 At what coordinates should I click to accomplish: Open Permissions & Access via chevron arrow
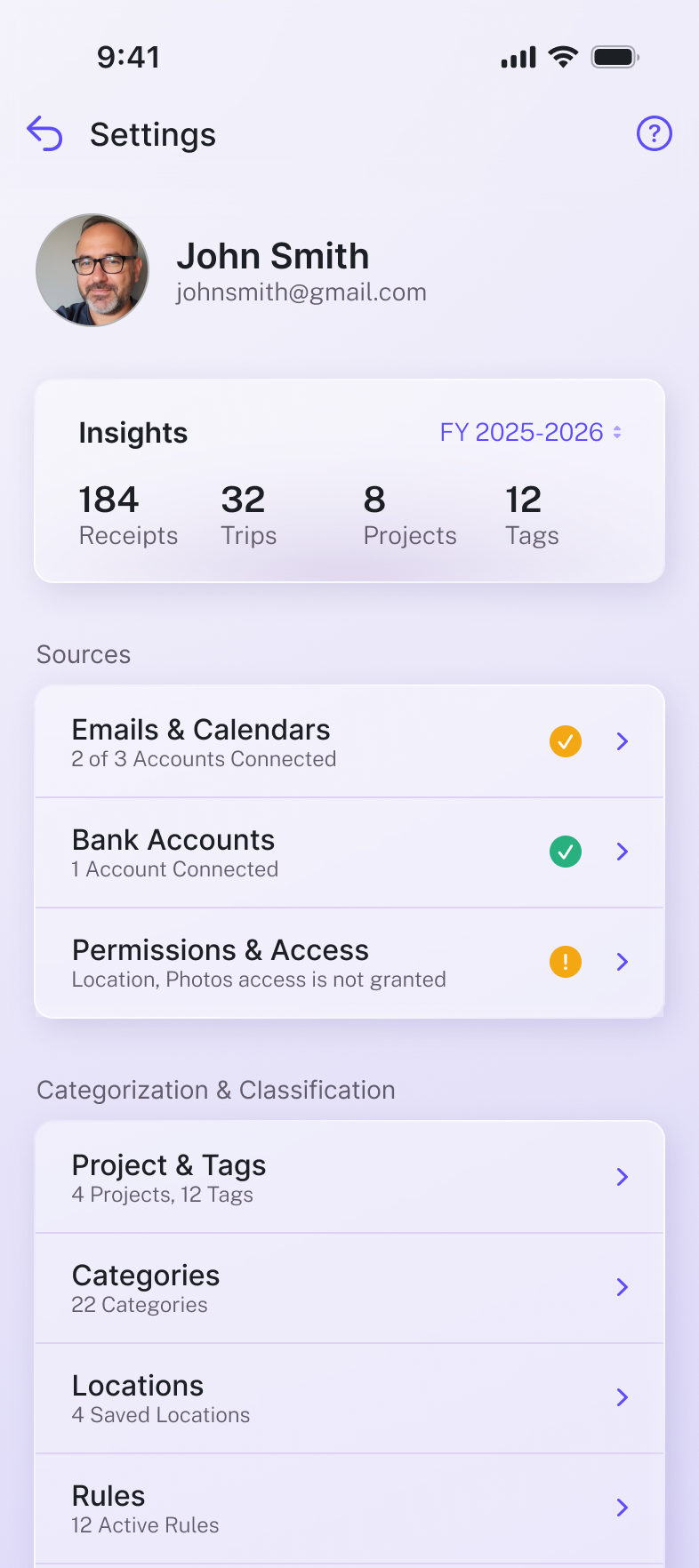click(x=623, y=962)
